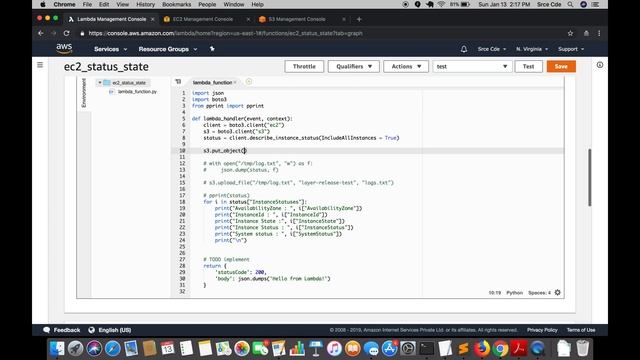Open the Srce Cde account dropdown

click(492, 49)
